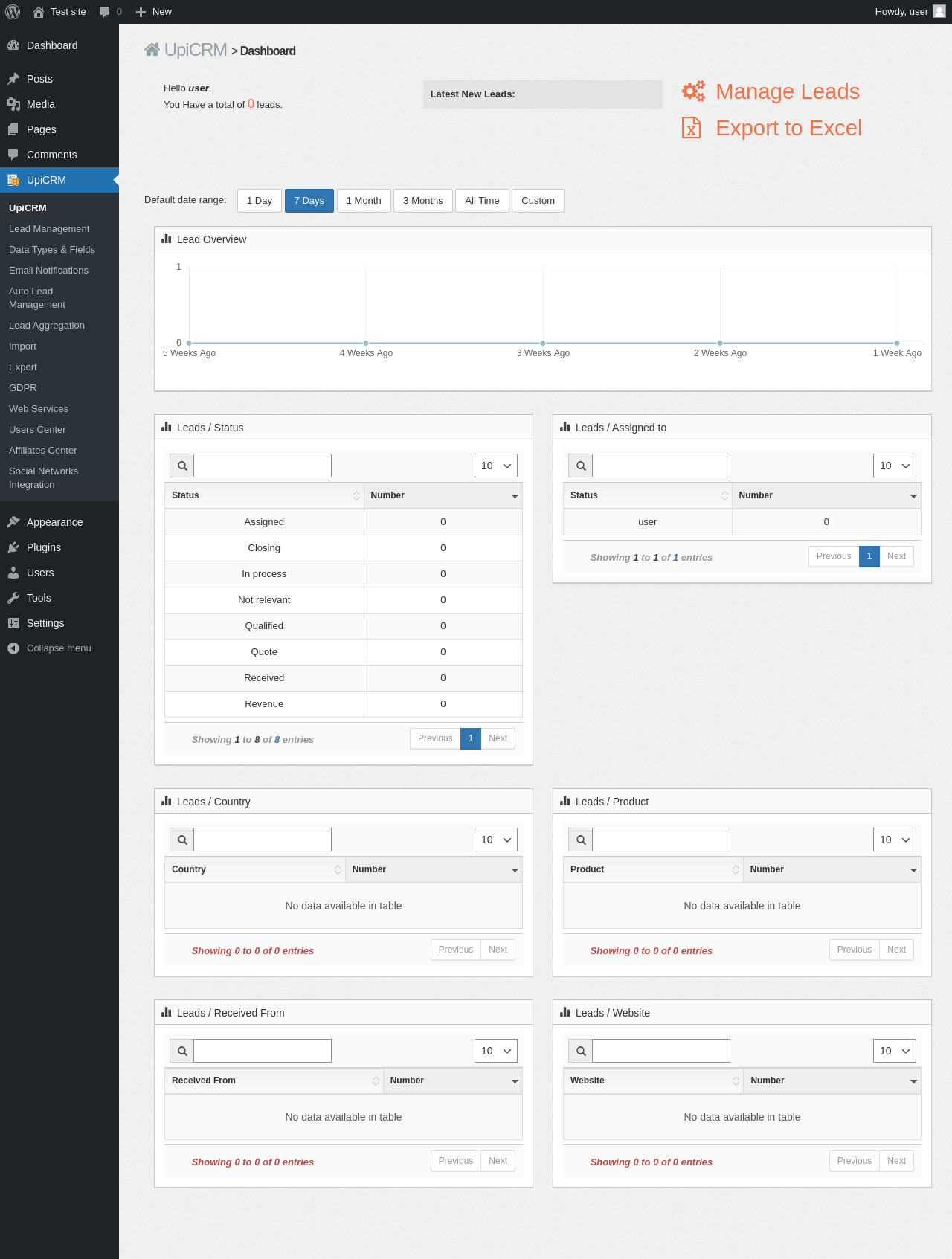Open GDPR submenu item
The width and height of the screenshot is (952, 1259).
coord(23,388)
